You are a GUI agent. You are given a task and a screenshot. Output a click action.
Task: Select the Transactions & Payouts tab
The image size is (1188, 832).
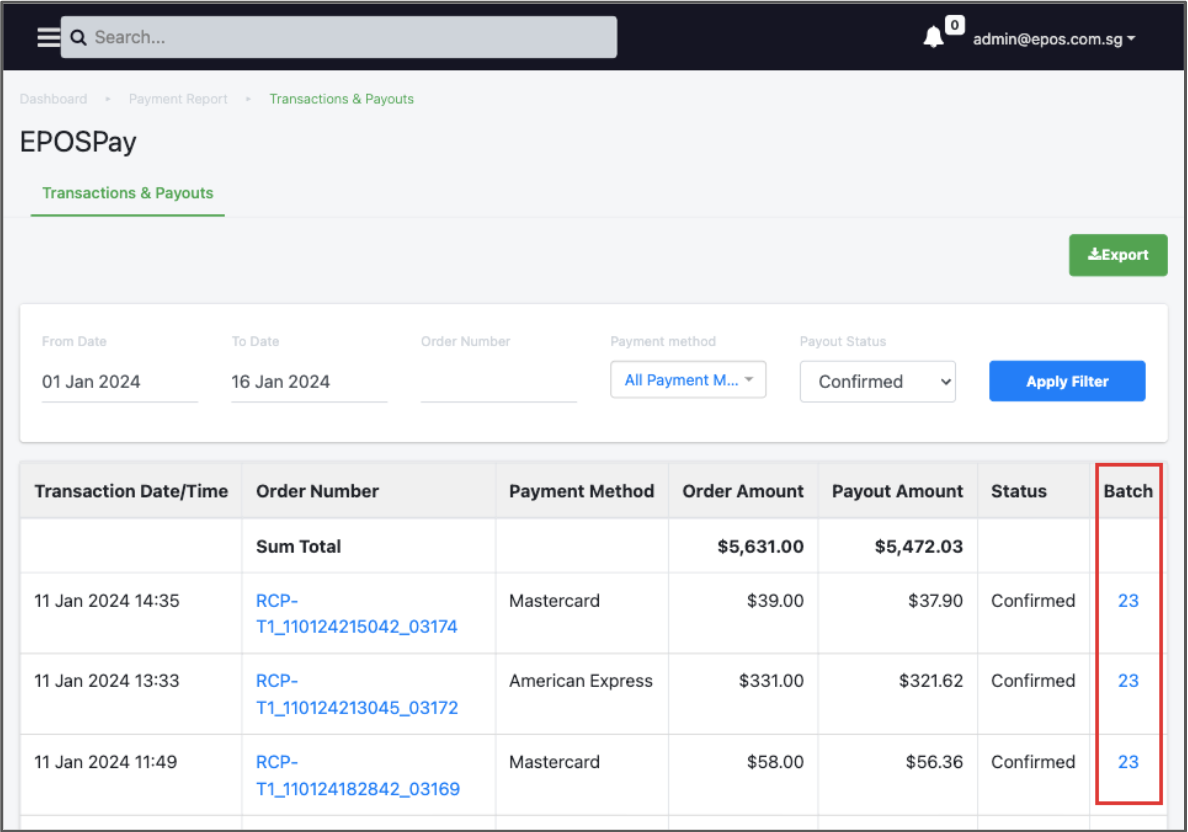click(x=127, y=193)
